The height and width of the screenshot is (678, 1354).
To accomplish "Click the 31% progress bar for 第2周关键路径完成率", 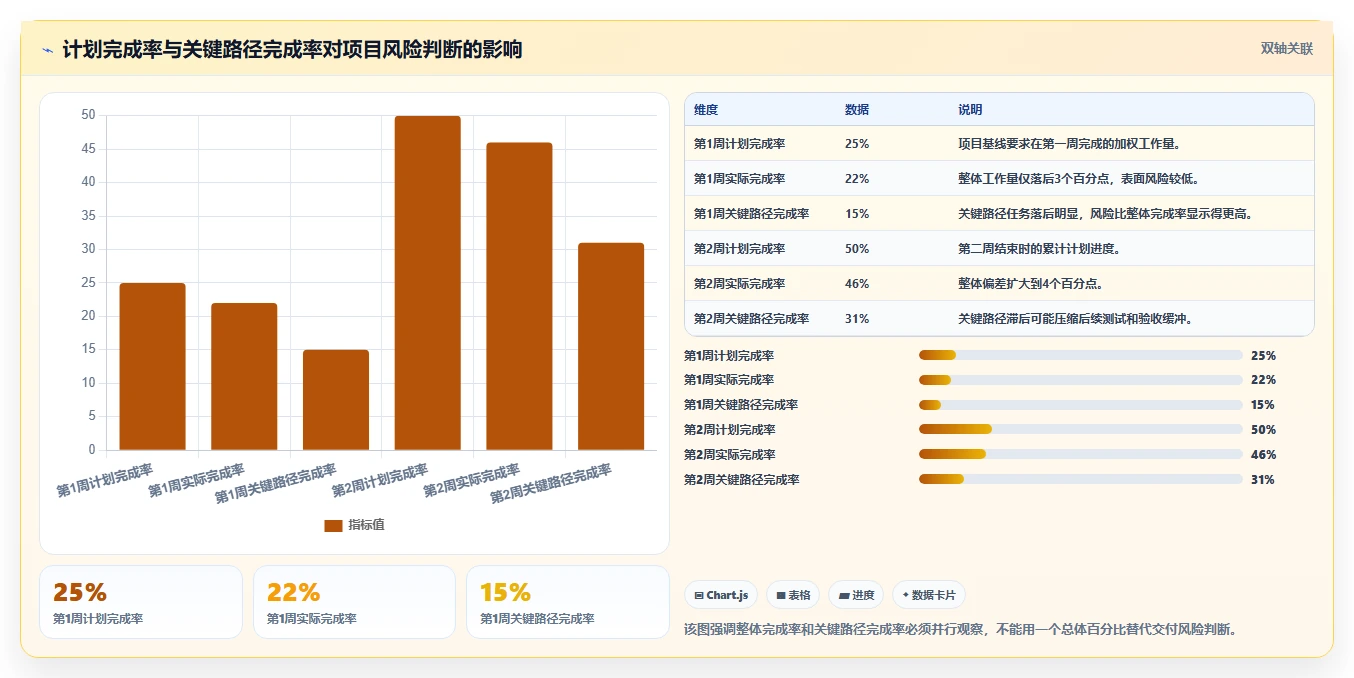I will 1081,480.
